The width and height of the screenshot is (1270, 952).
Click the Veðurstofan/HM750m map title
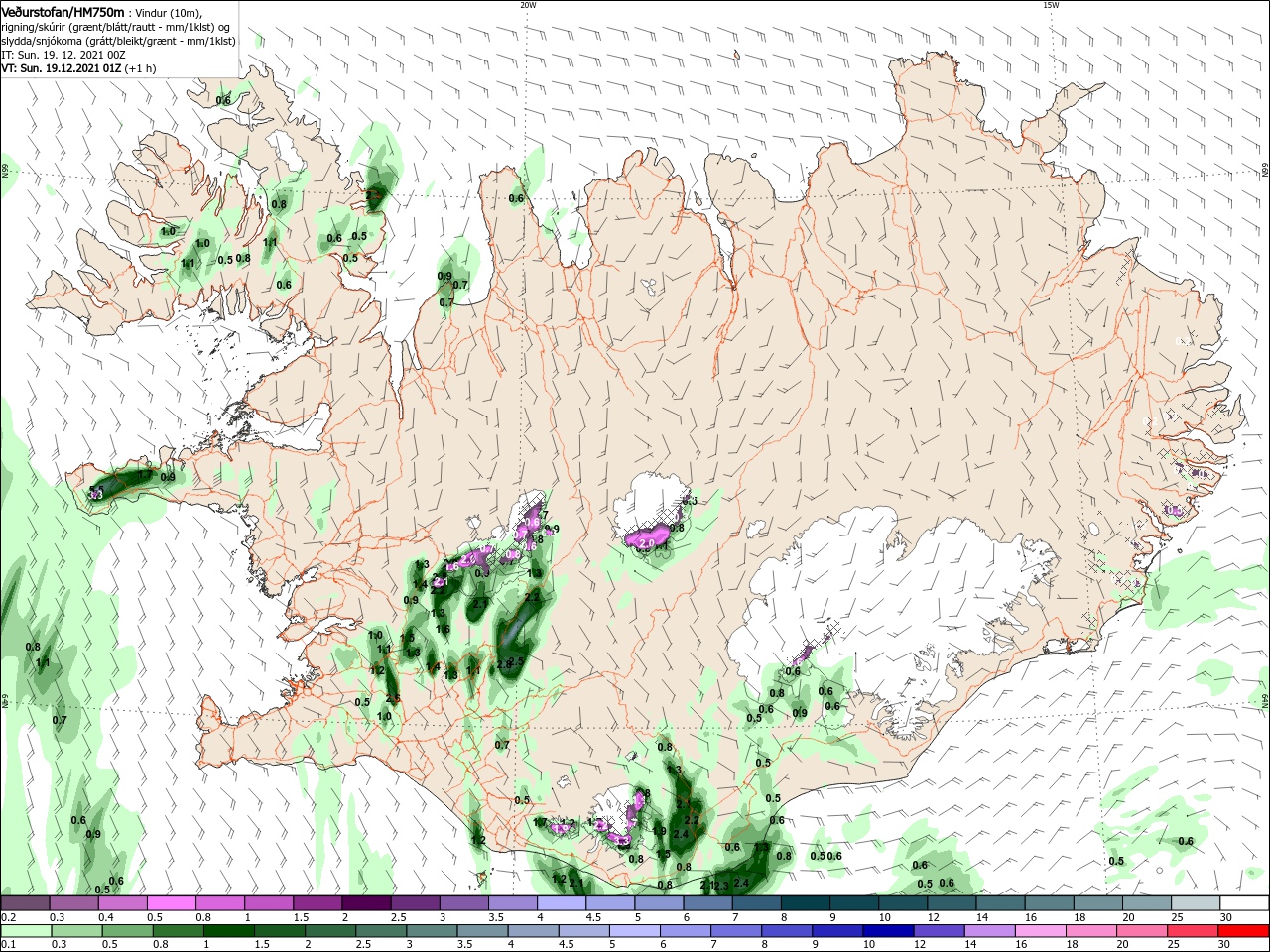pos(63,11)
